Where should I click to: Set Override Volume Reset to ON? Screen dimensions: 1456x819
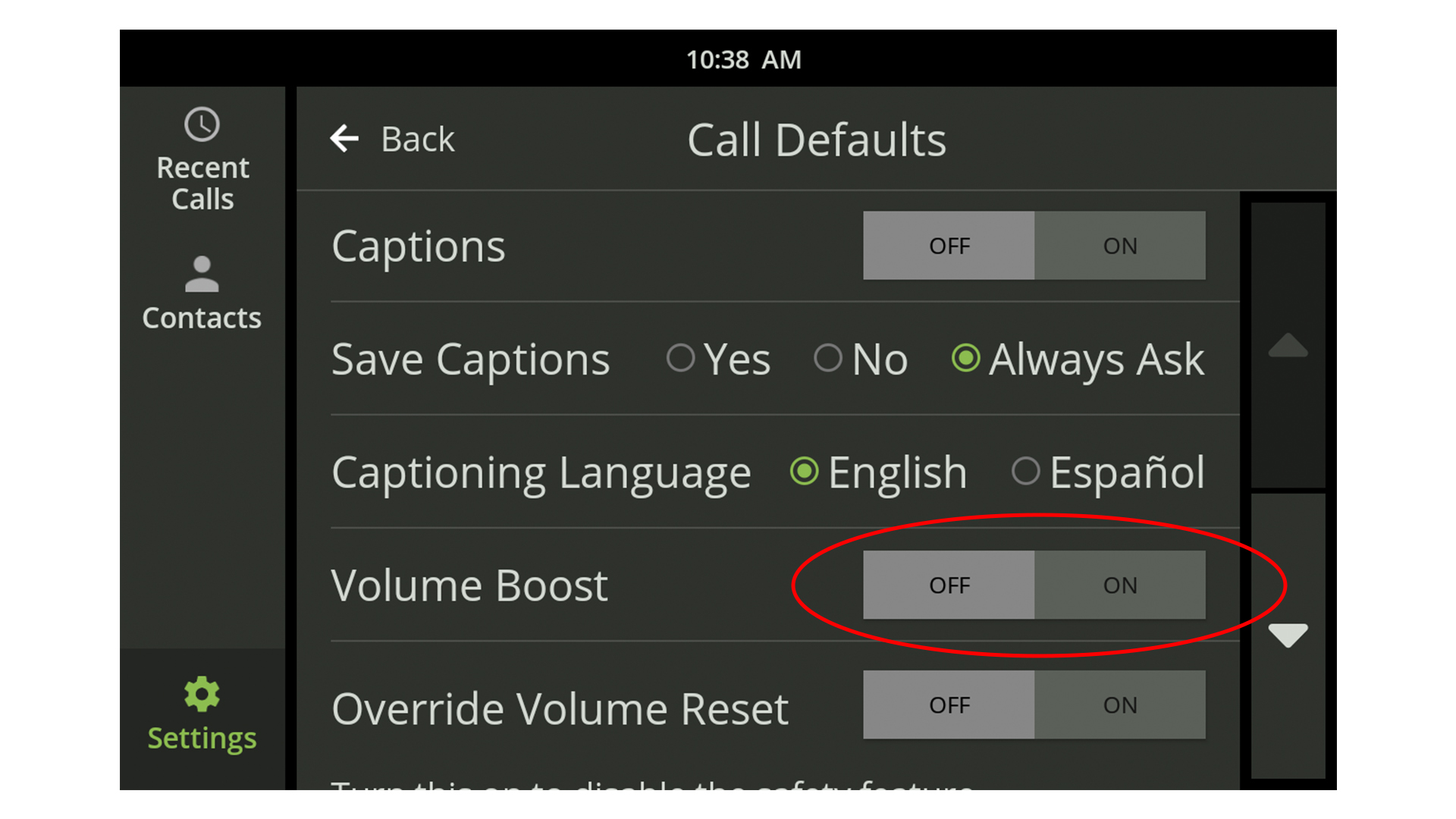1120,704
